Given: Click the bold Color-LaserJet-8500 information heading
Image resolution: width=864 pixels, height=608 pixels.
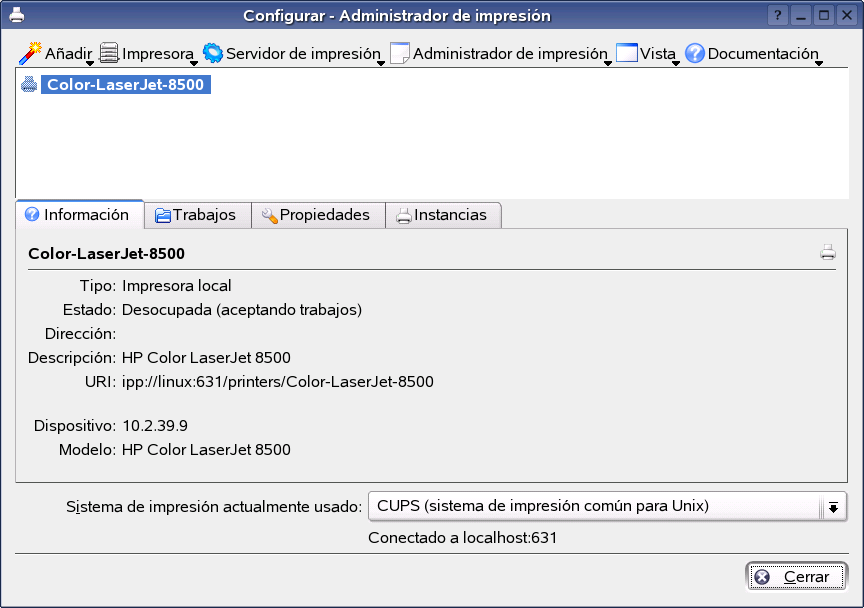Looking at the screenshot, I should 106,254.
